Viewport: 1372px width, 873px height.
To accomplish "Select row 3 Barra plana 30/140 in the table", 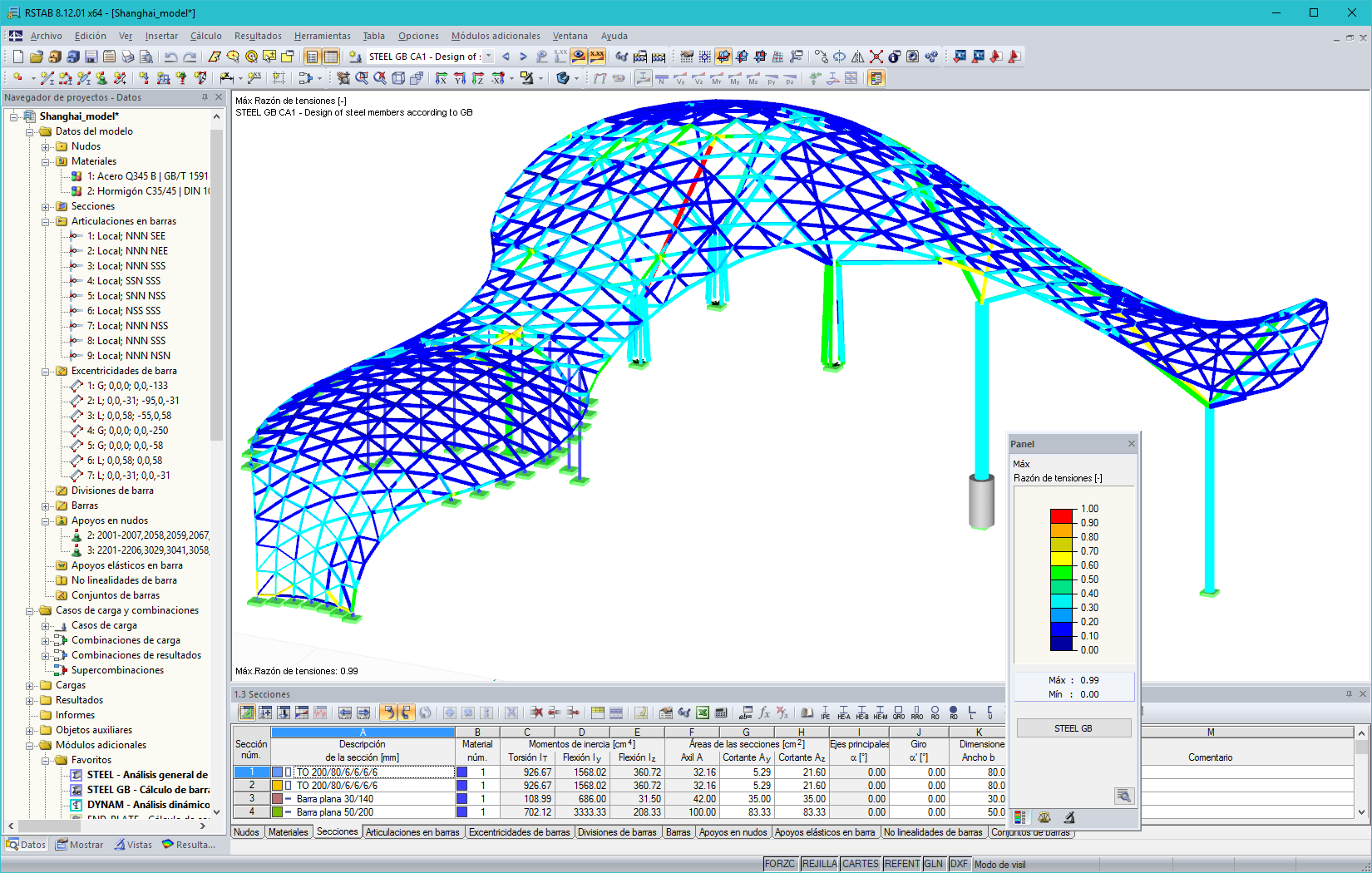I will pyautogui.click(x=362, y=798).
